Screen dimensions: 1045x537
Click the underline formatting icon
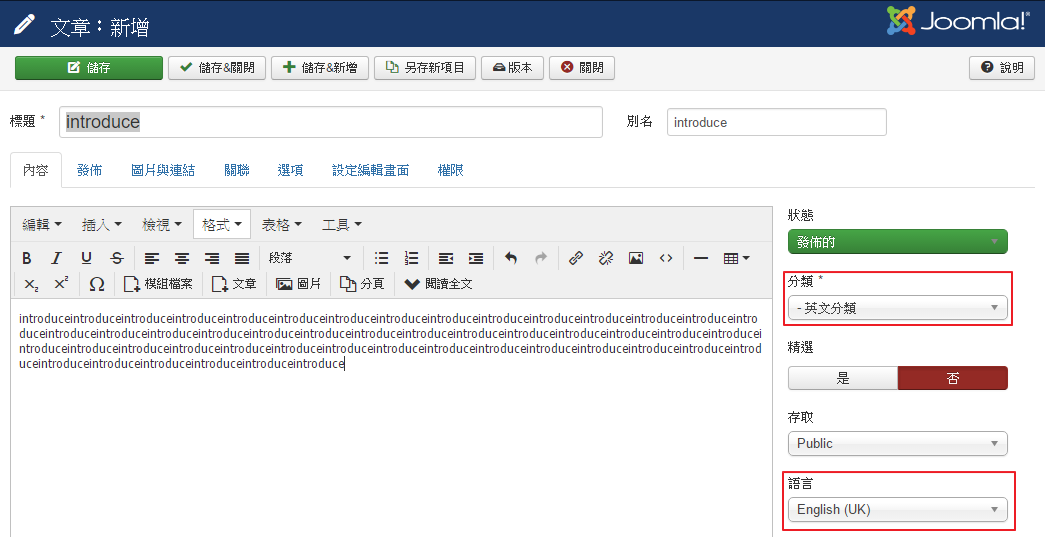pyautogui.click(x=87, y=258)
